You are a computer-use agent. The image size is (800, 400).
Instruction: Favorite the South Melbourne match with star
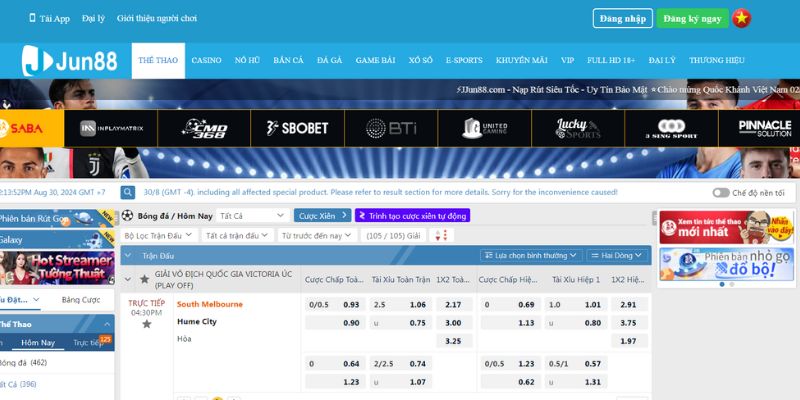(146, 324)
